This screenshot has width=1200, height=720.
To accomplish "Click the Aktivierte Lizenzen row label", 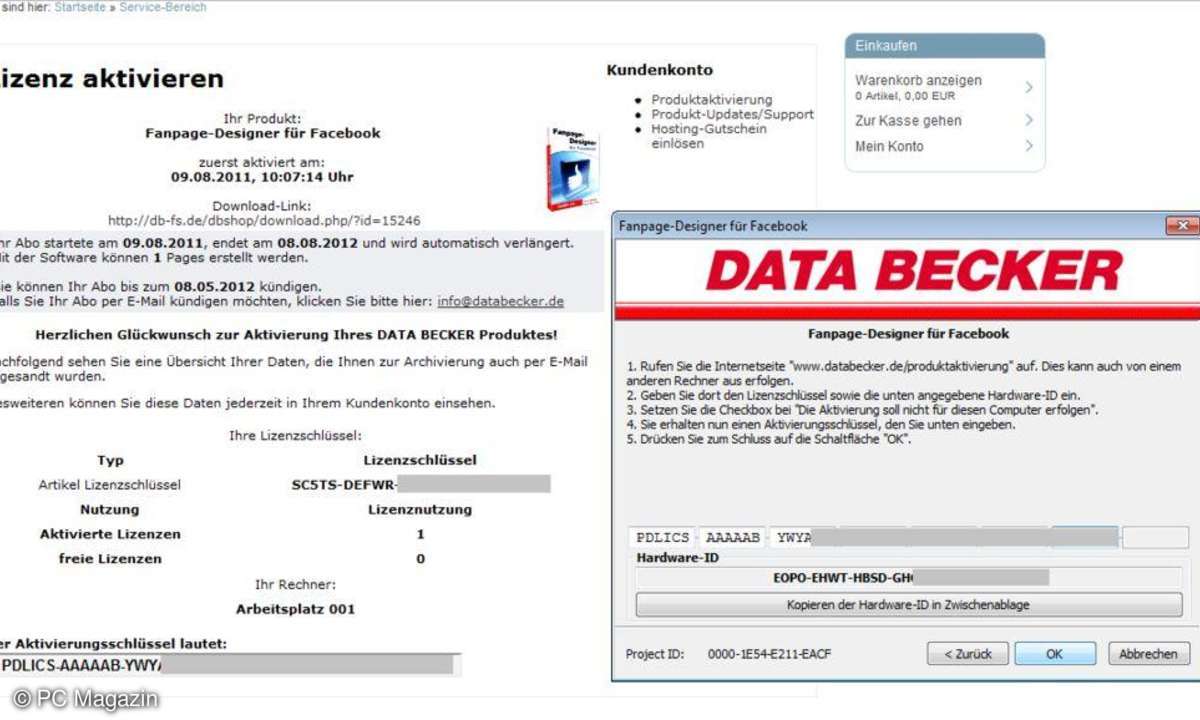I will [110, 534].
